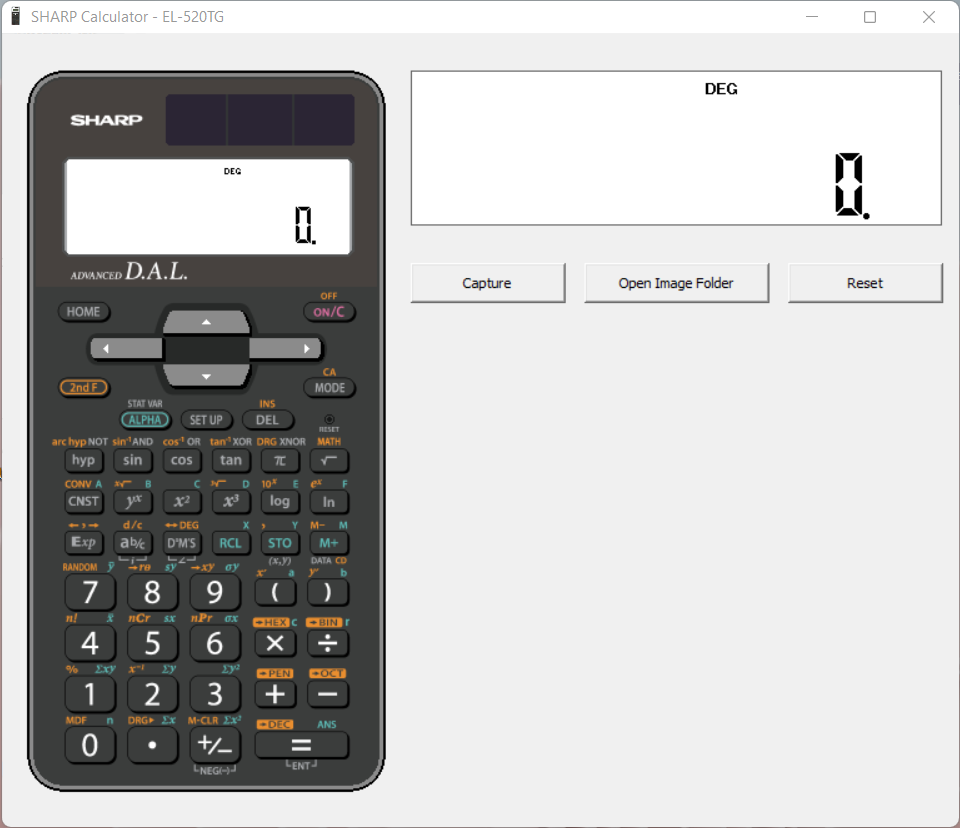Tap the number 1 key

[90, 694]
